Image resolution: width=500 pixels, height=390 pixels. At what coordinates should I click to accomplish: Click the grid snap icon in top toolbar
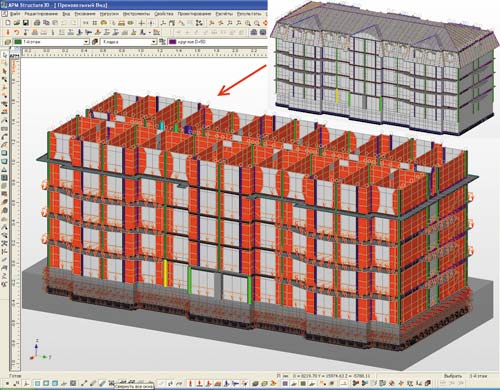pyautogui.click(x=95, y=23)
